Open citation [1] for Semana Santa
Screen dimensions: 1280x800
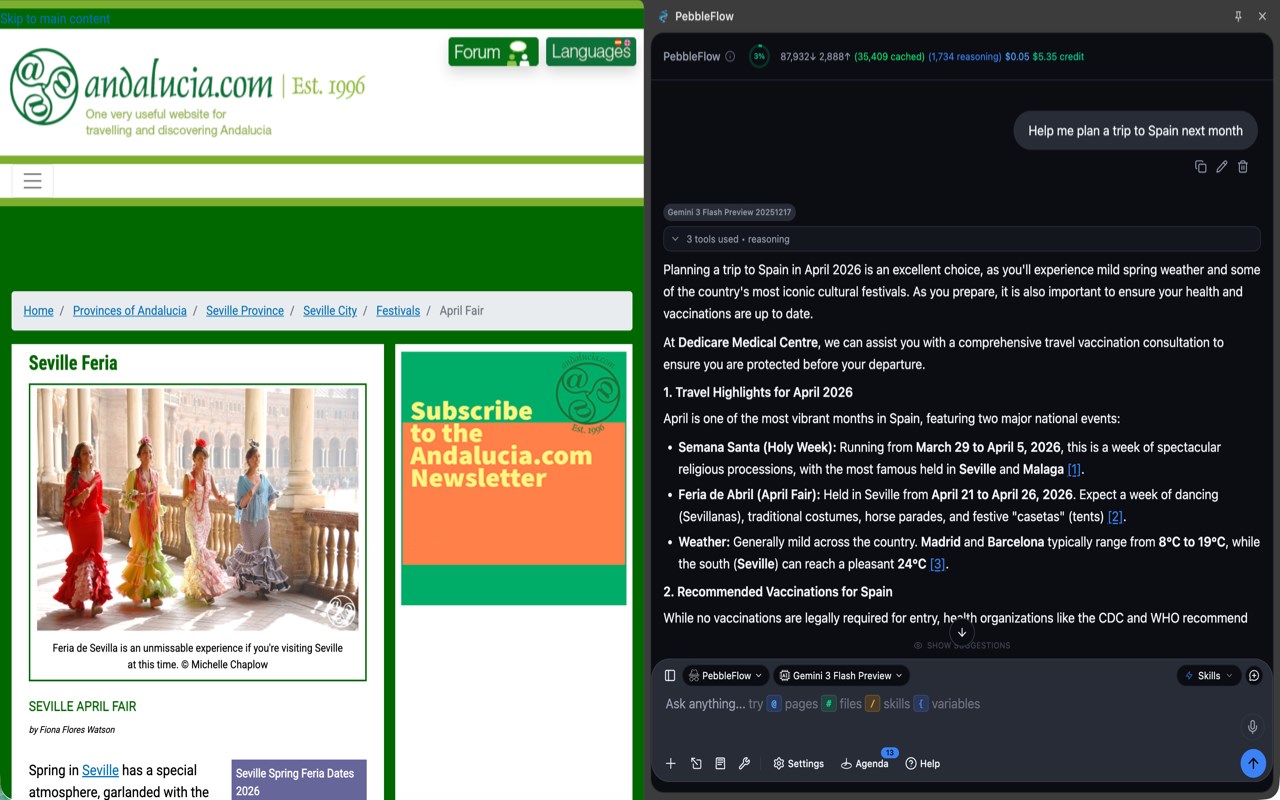(x=1074, y=470)
